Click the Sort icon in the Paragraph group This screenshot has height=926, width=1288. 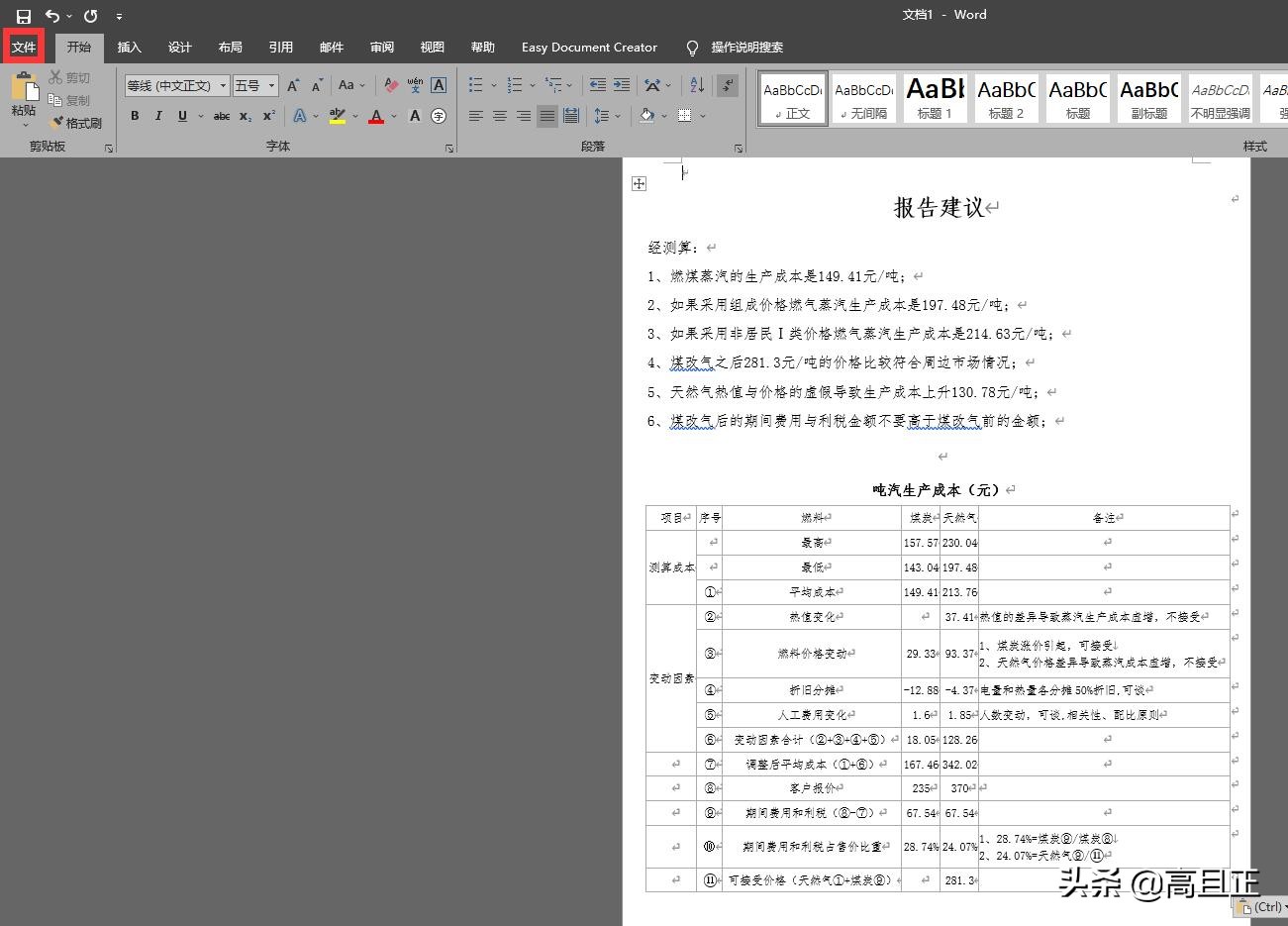coord(696,85)
